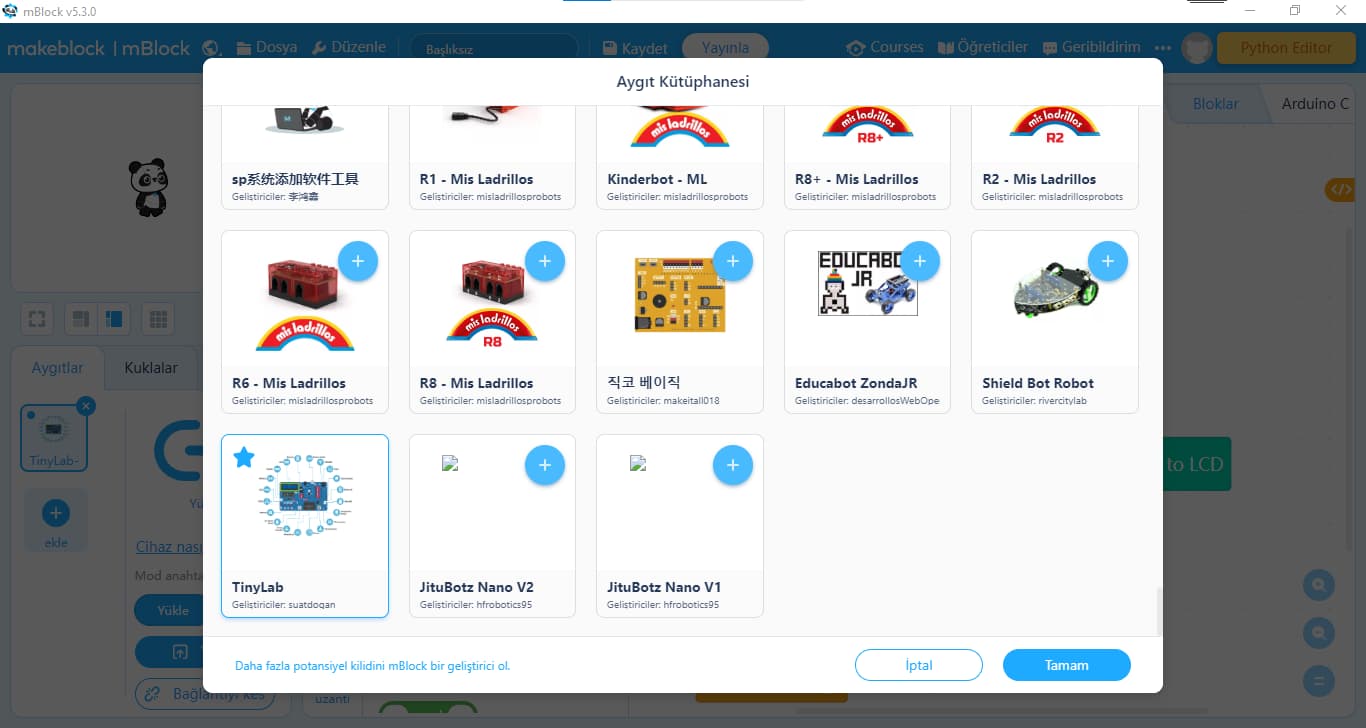Image resolution: width=1366 pixels, height=728 pixels.
Task: Remove the TinyLab device with its X
Action: pyautogui.click(x=86, y=406)
